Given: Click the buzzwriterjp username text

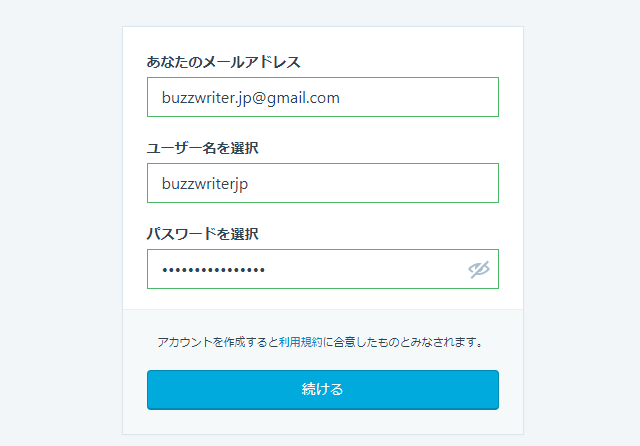Looking at the screenshot, I should point(211,183).
